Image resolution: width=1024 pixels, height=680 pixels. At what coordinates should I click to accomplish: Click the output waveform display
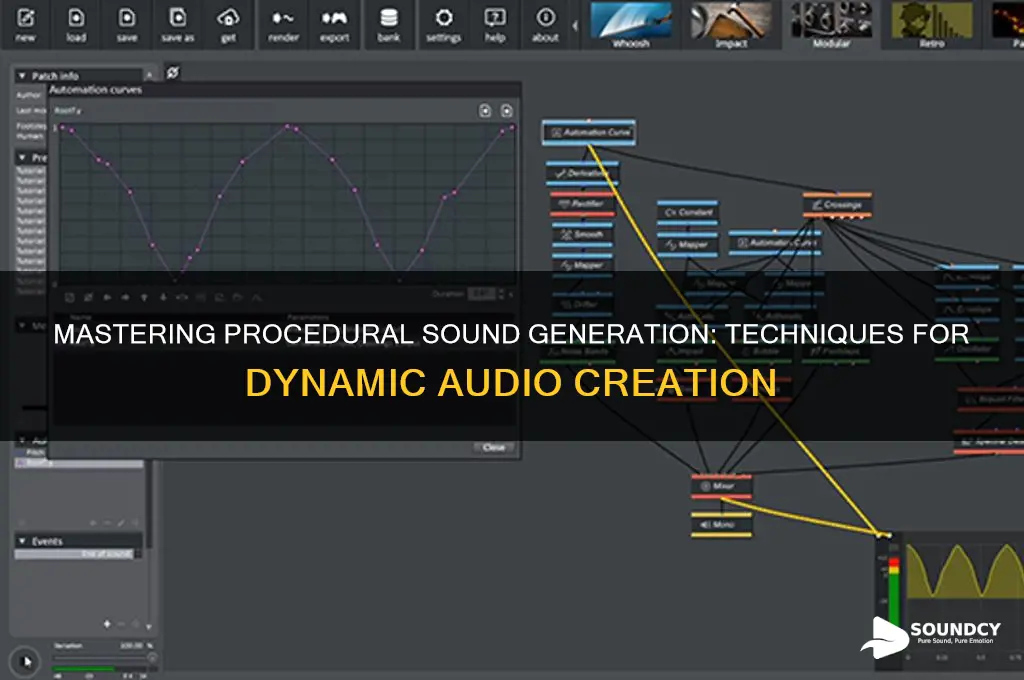965,573
